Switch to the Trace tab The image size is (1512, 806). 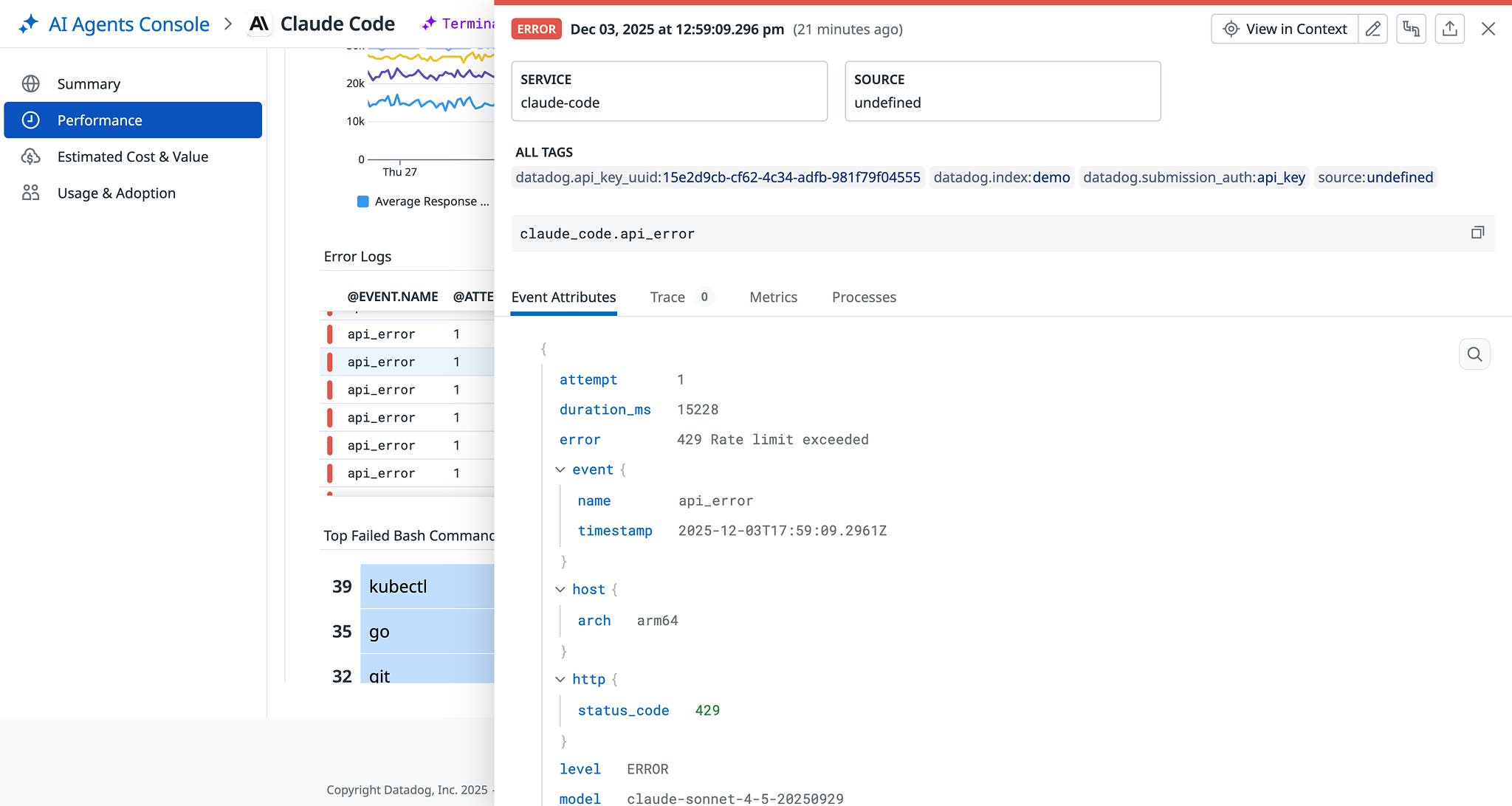[x=667, y=297]
